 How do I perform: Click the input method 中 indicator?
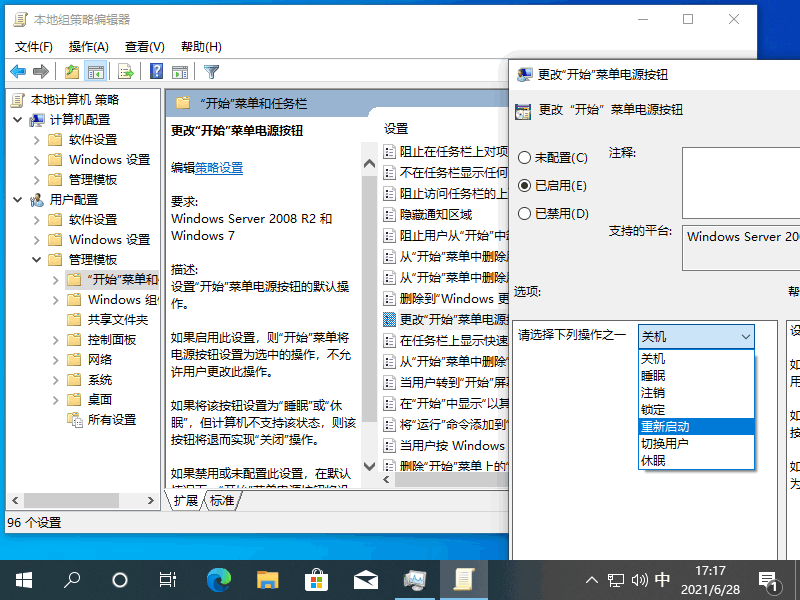662,580
